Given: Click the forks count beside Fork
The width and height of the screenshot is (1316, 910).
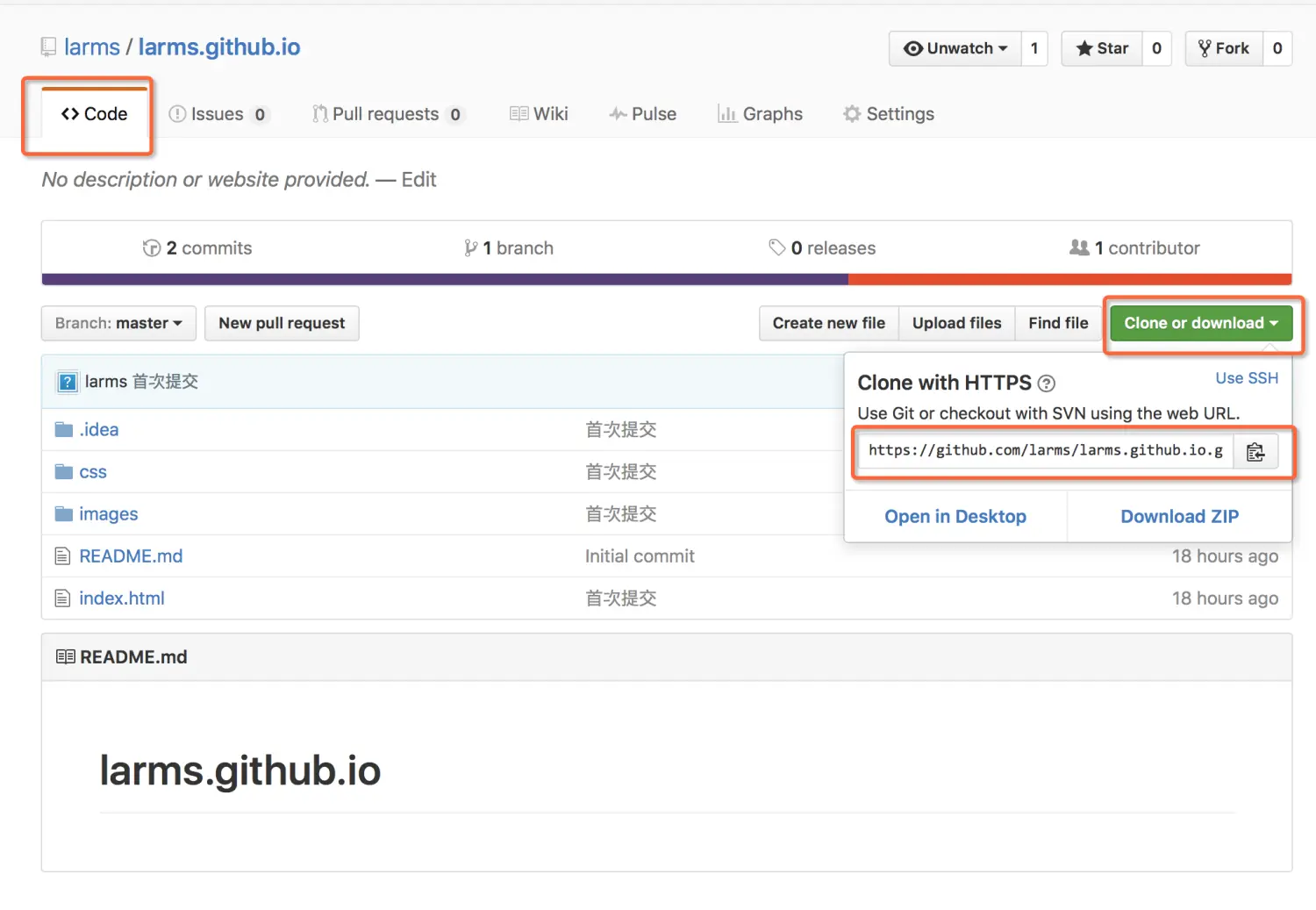Looking at the screenshot, I should (1277, 48).
